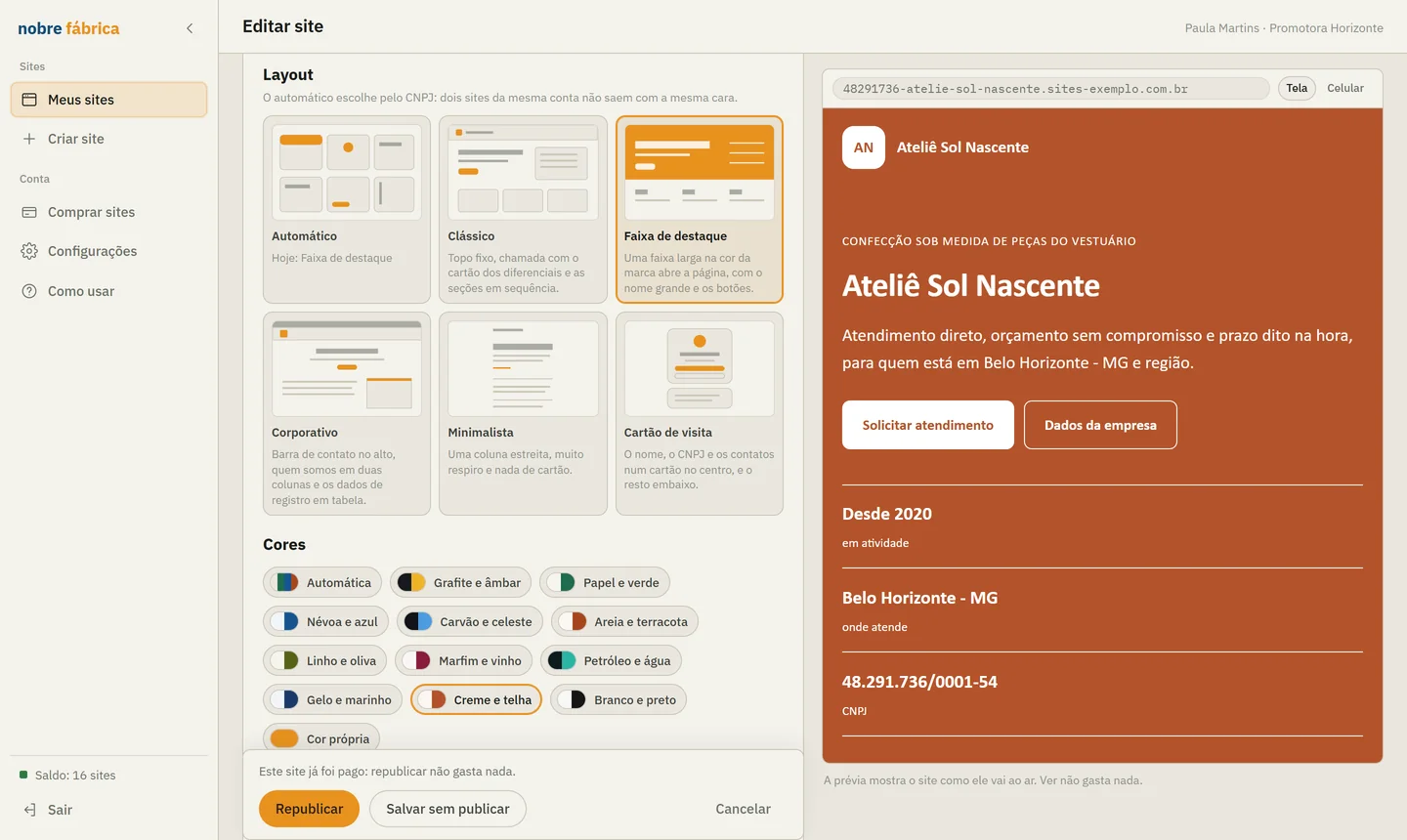Screen dimensions: 1407x840
Task: Select the Automático layout card
Action: tap(347, 209)
